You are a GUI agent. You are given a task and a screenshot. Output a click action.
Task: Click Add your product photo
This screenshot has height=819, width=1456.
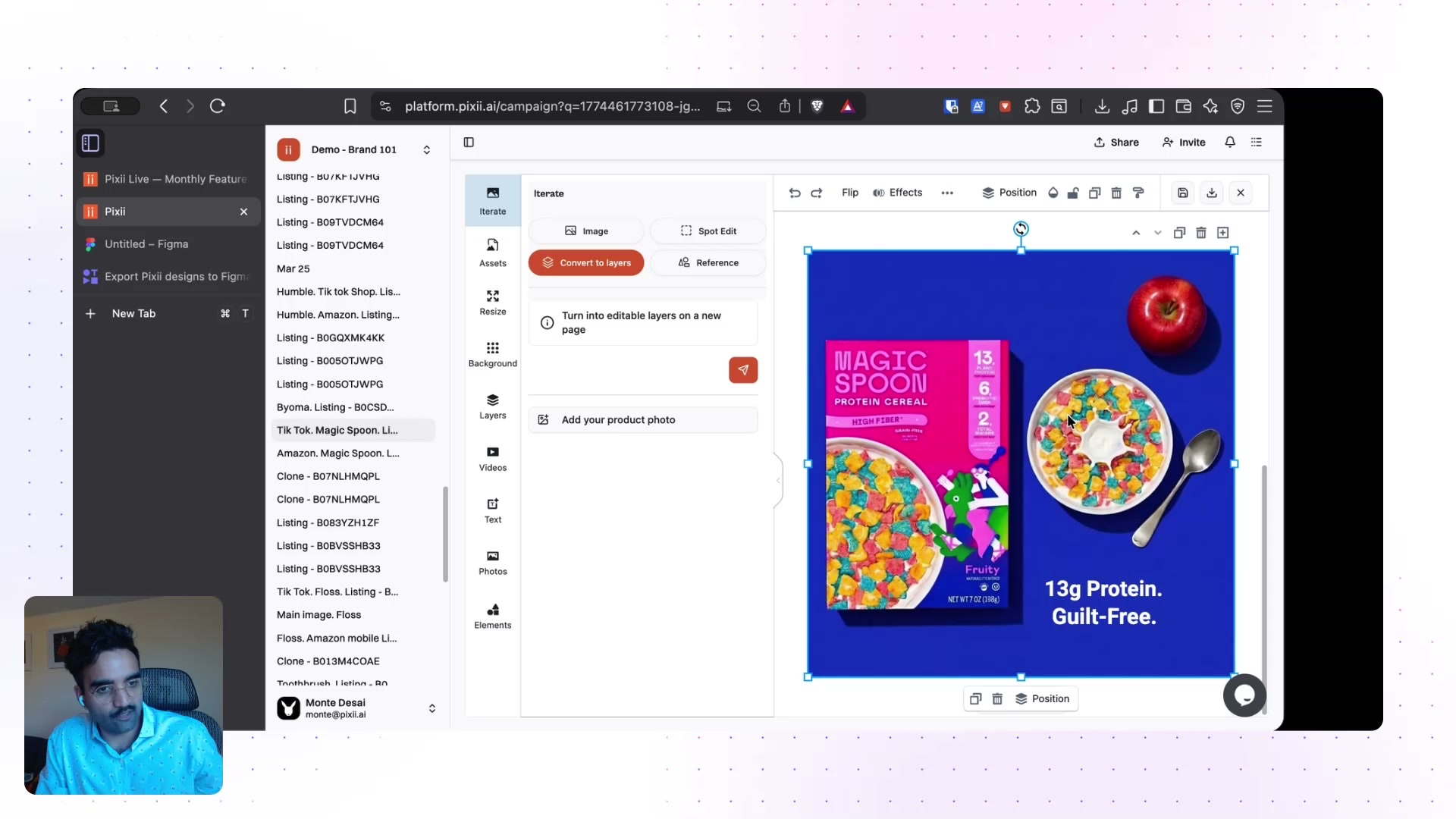coord(643,420)
